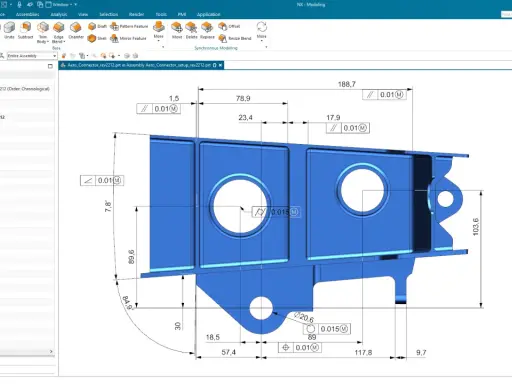
Task: Switch to the PMI ribbon tab
Action: 182,14
